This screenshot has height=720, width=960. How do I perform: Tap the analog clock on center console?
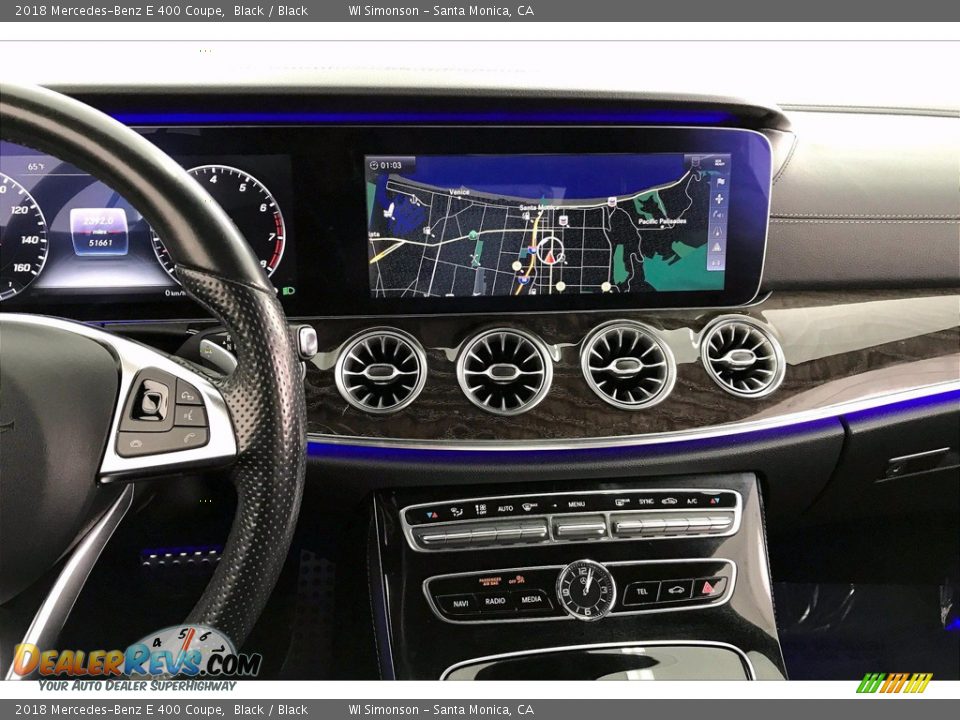pyautogui.click(x=587, y=590)
